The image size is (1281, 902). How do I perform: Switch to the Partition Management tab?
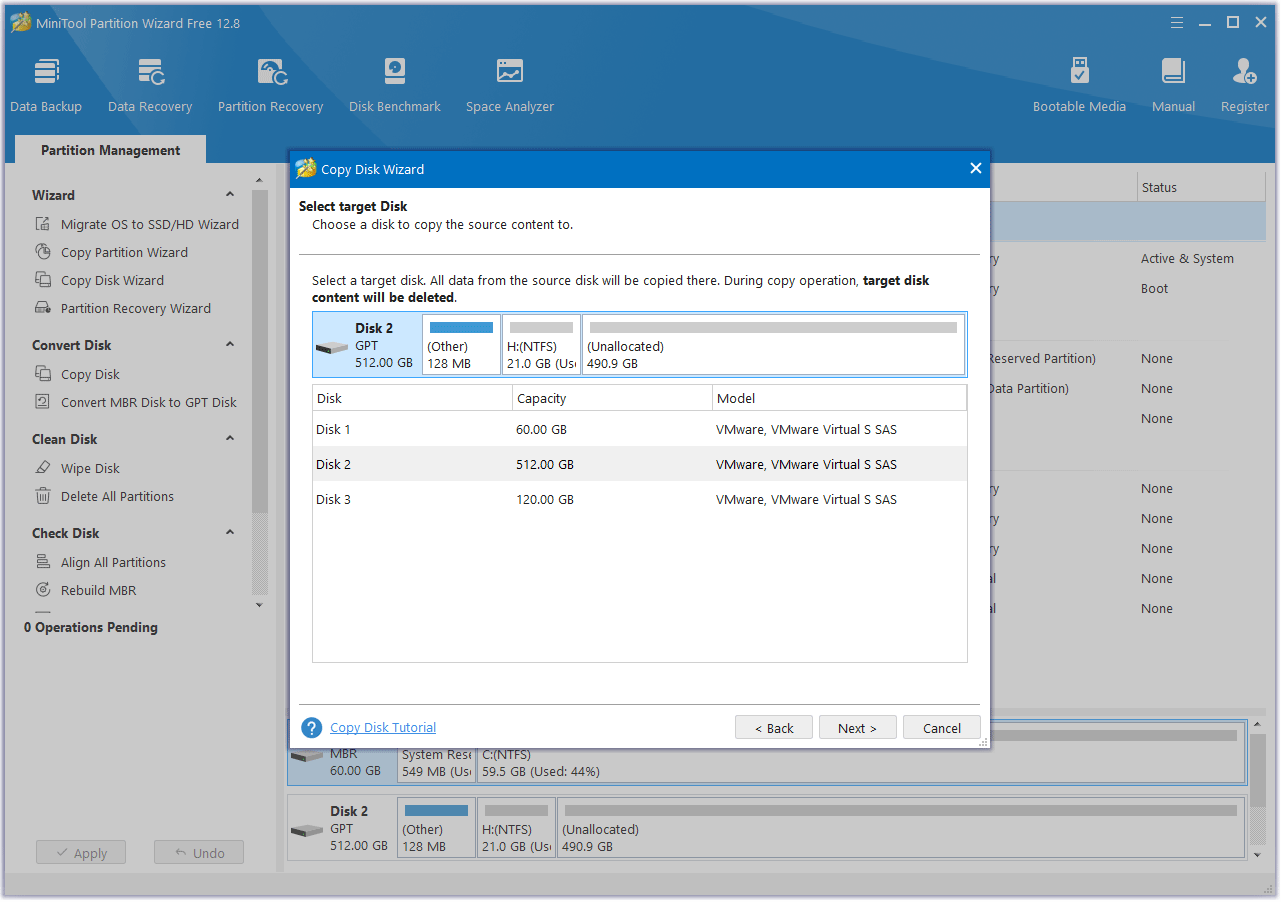pos(111,150)
